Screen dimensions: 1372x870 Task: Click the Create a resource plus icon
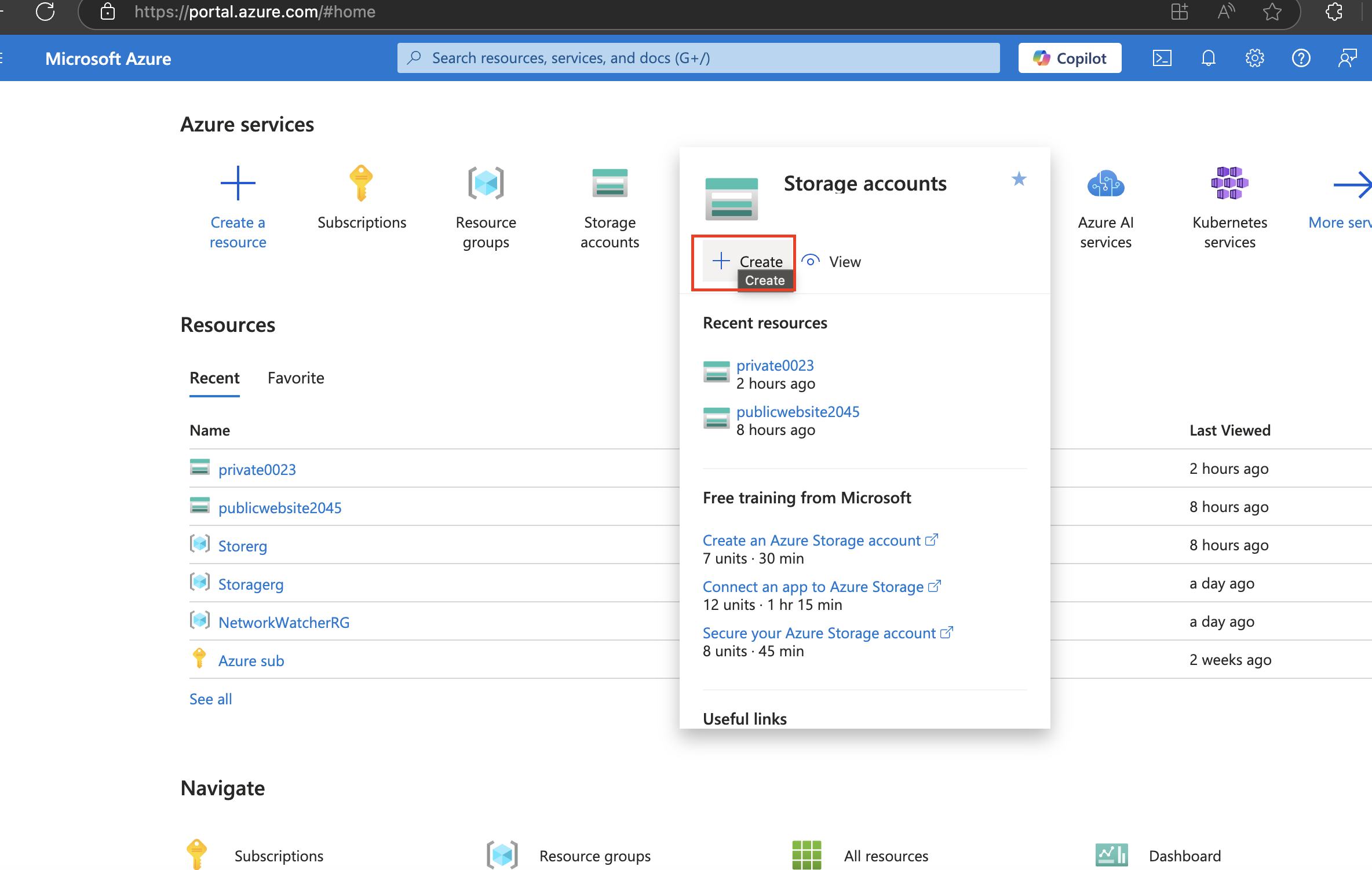238,183
